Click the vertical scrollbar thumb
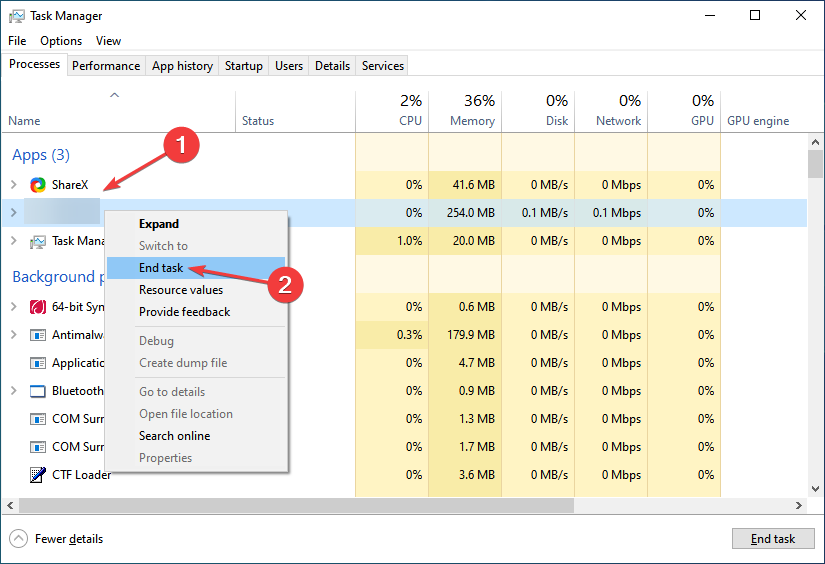The height and width of the screenshot is (564, 825). click(815, 164)
